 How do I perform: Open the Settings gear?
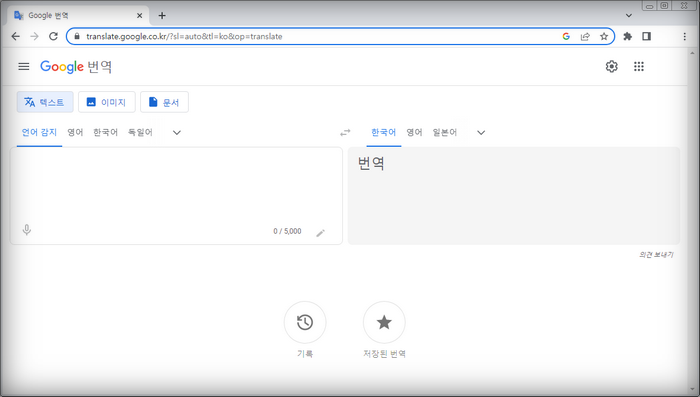pos(611,67)
